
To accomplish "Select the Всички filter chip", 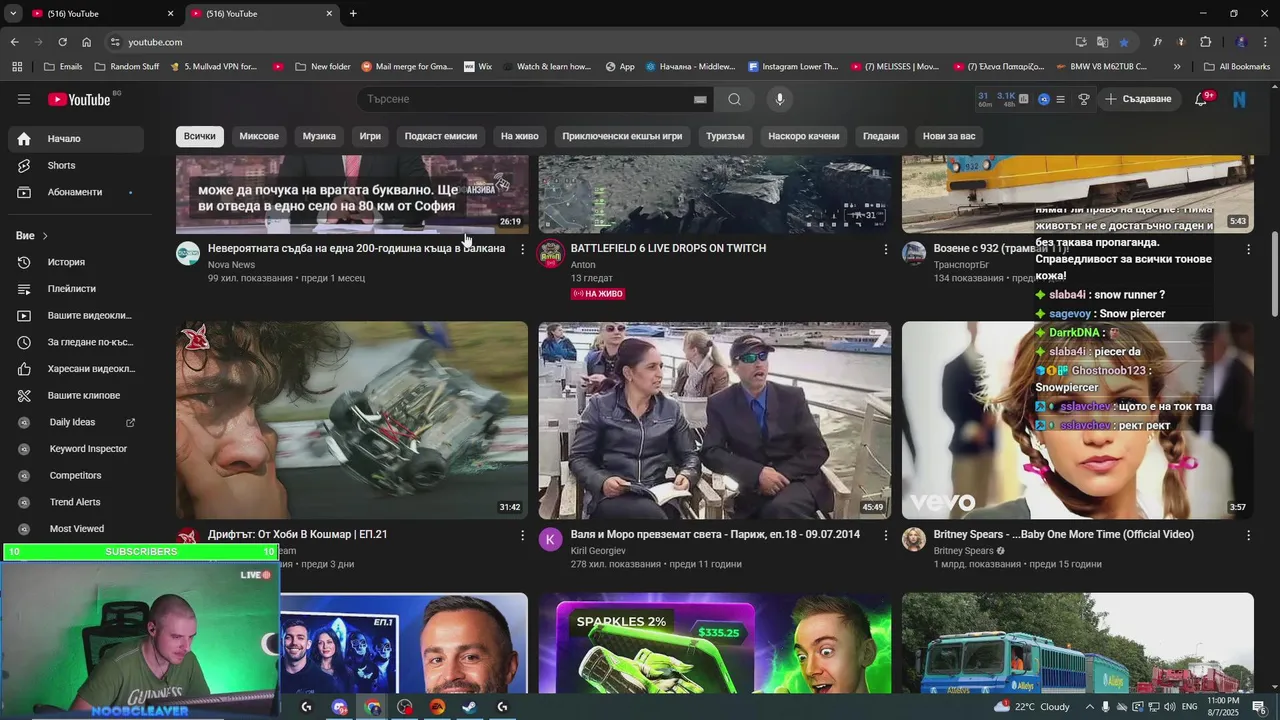I will tap(199, 136).
